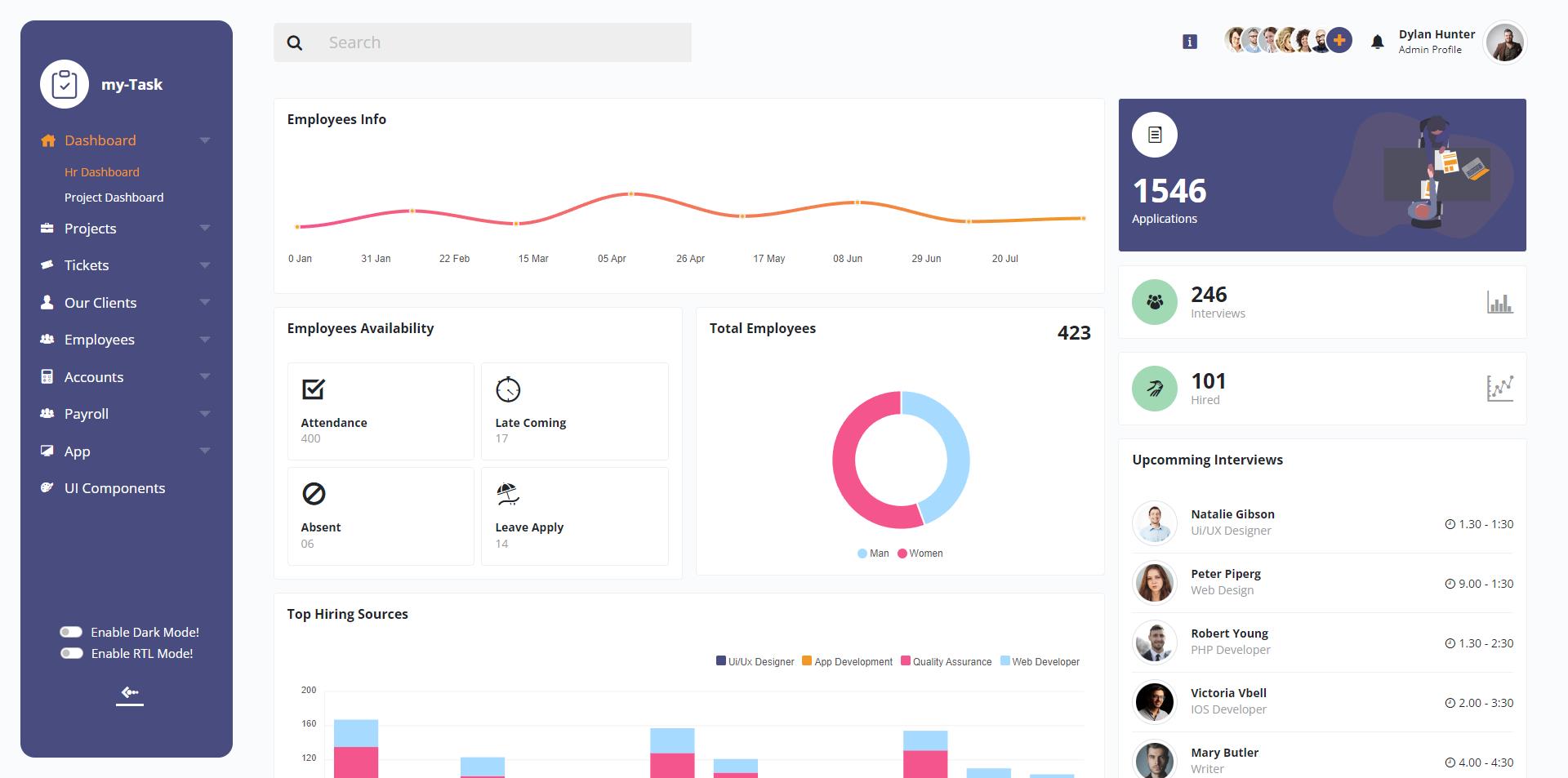This screenshot has height=778, width=1568.
Task: Click the Payroll group icon in sidebar
Action: point(47,413)
